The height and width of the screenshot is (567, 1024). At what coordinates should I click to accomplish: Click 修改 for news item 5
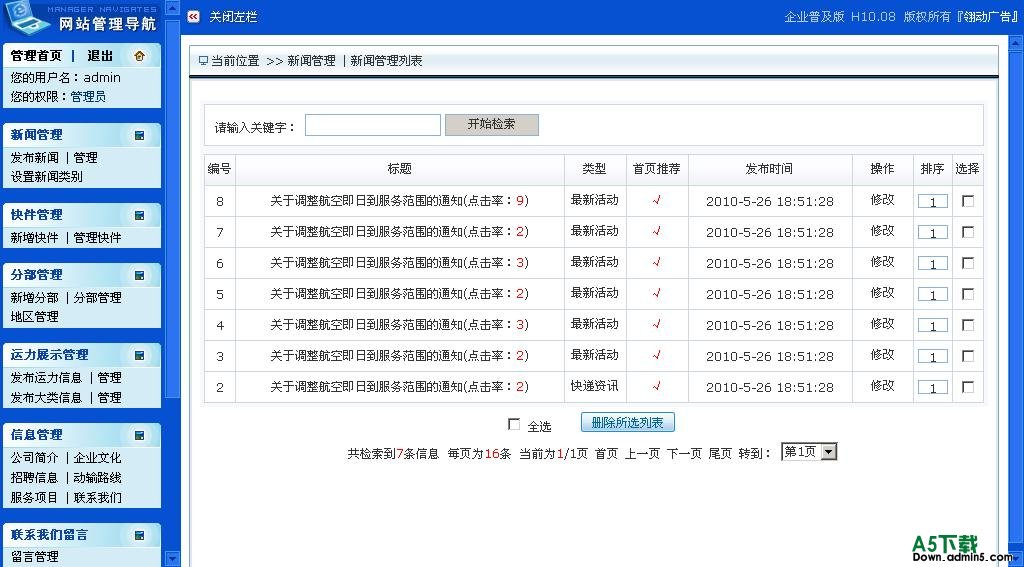coord(882,294)
